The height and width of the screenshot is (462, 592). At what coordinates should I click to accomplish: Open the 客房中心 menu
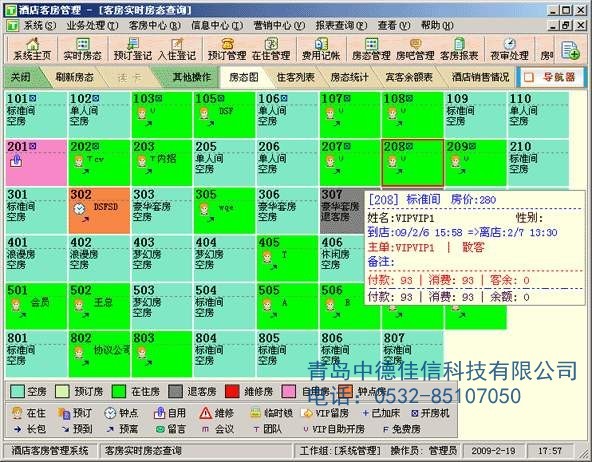pyautogui.click(x=155, y=26)
